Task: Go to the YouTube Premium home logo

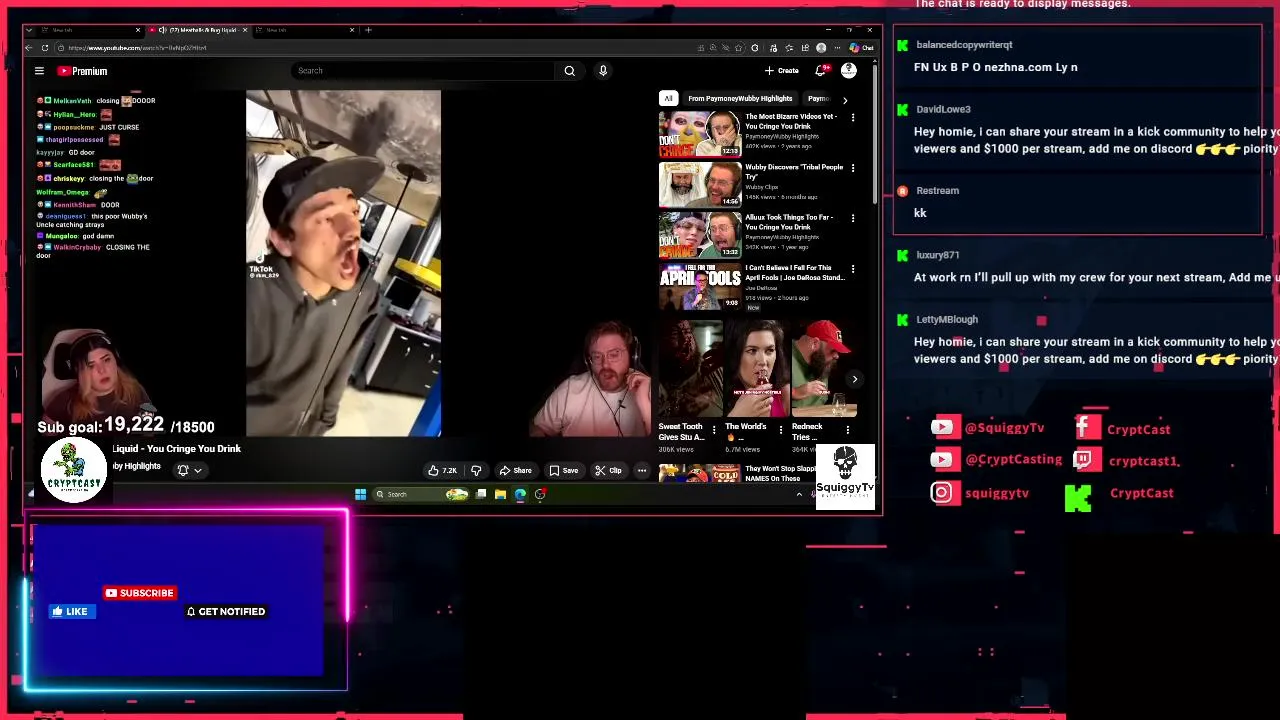Action: 82,71
